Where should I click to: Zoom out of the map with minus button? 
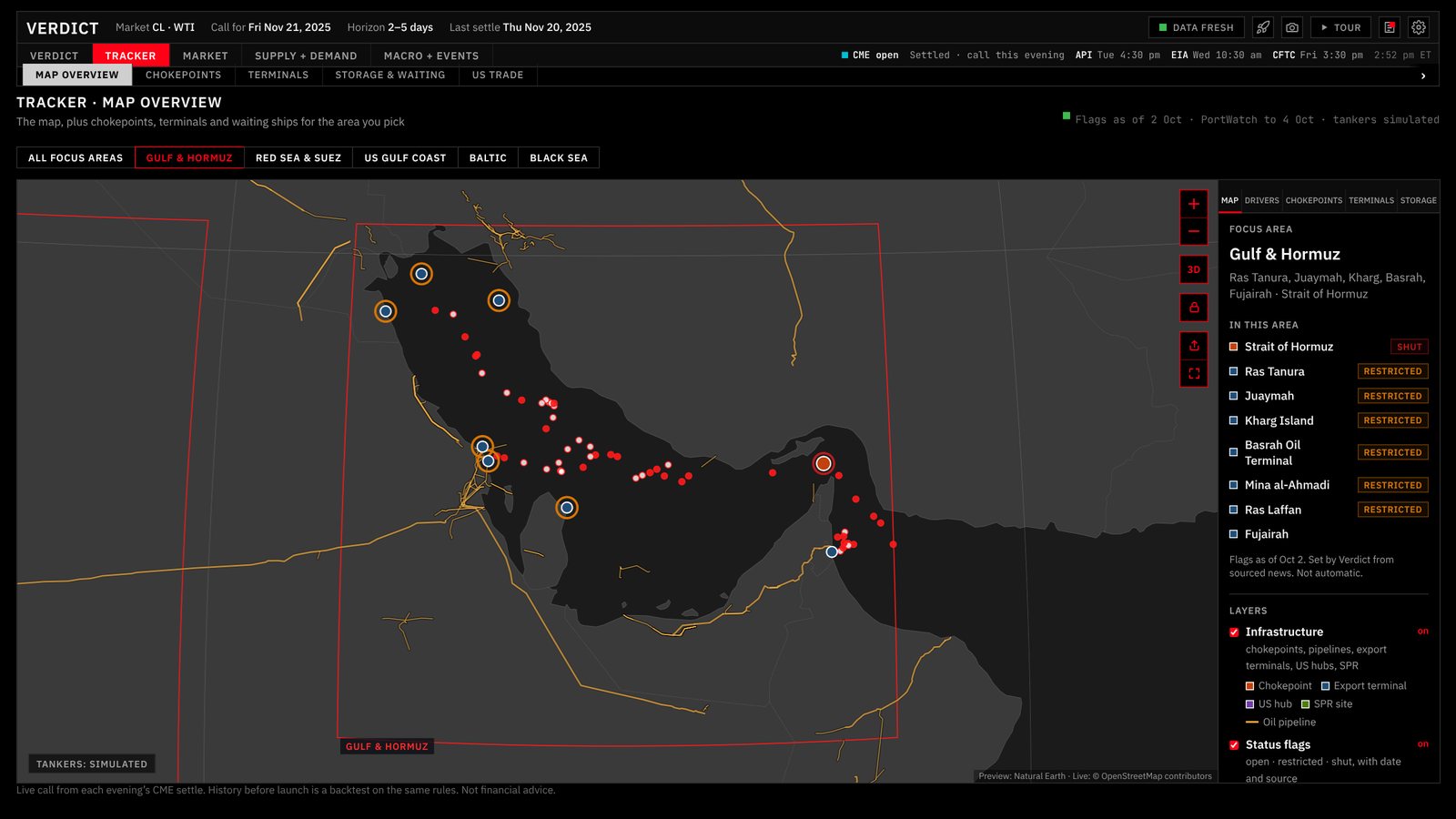(x=1194, y=231)
